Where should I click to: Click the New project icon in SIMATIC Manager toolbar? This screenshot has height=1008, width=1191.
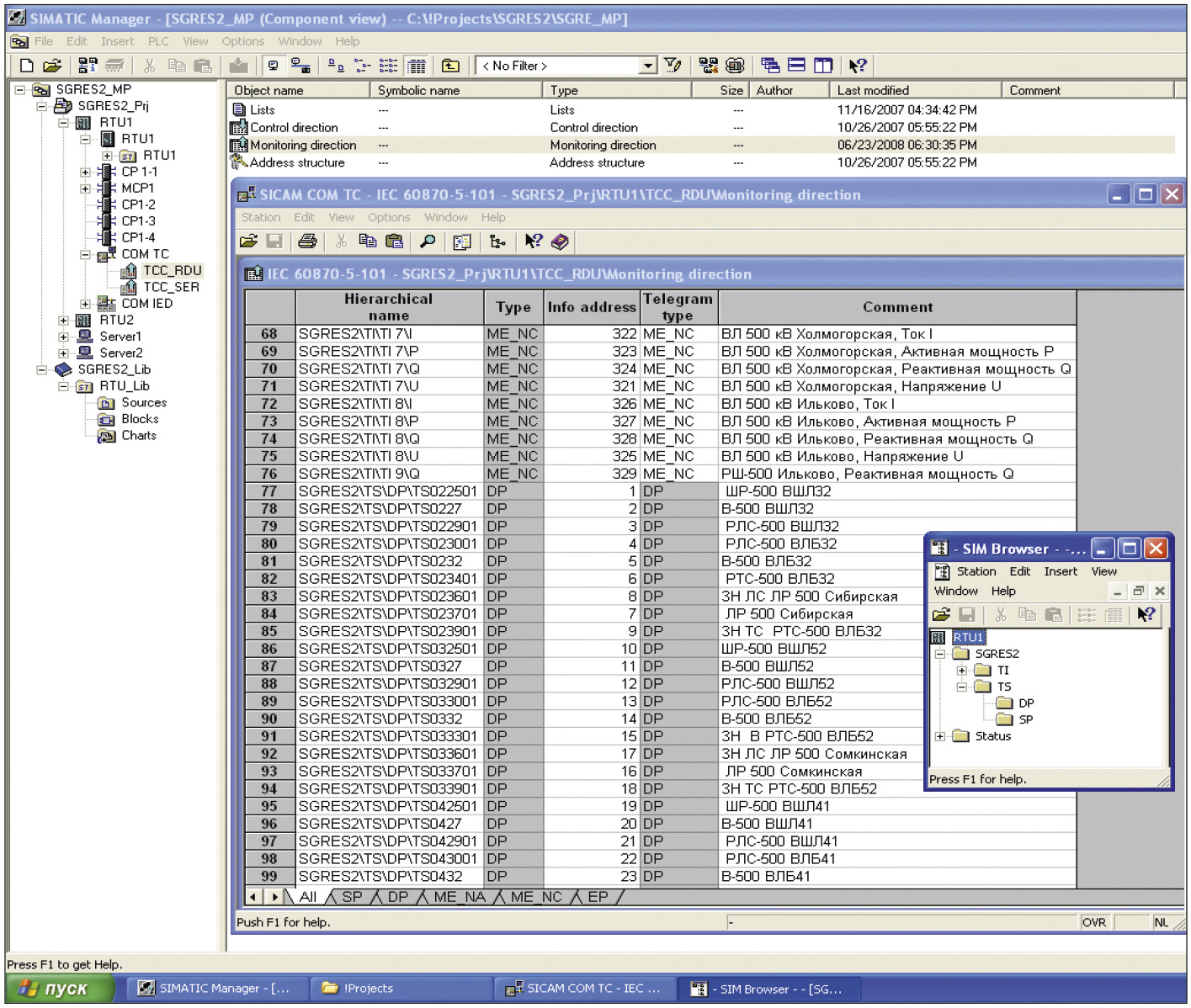pos(27,66)
